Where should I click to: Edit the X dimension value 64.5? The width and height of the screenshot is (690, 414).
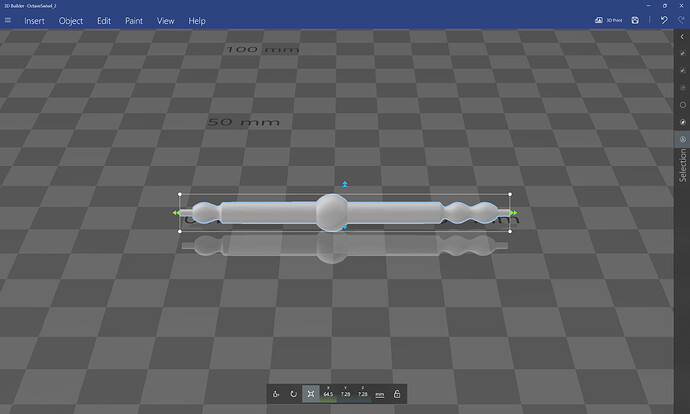point(328,394)
